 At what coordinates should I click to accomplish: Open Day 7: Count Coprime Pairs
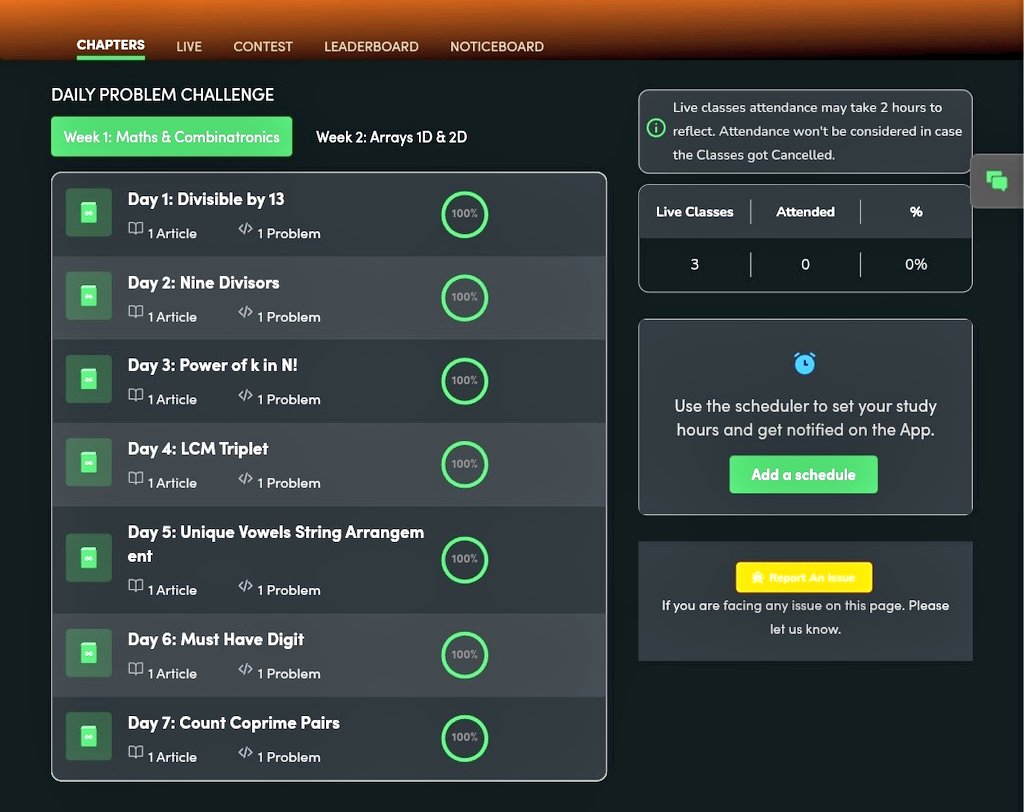coord(233,723)
